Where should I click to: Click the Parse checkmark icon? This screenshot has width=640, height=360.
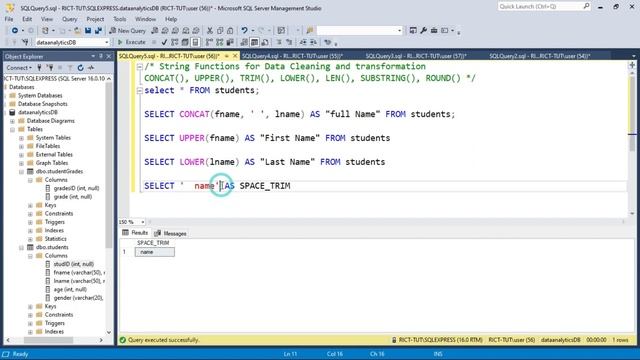(164, 42)
